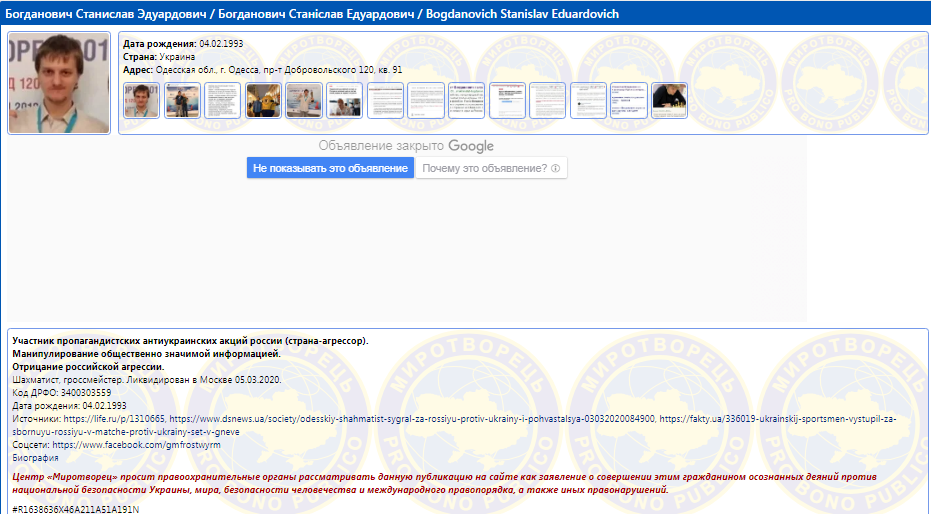The height and width of the screenshot is (514, 931).
Task: View the fifth gallery thumbnail
Action: pos(304,101)
